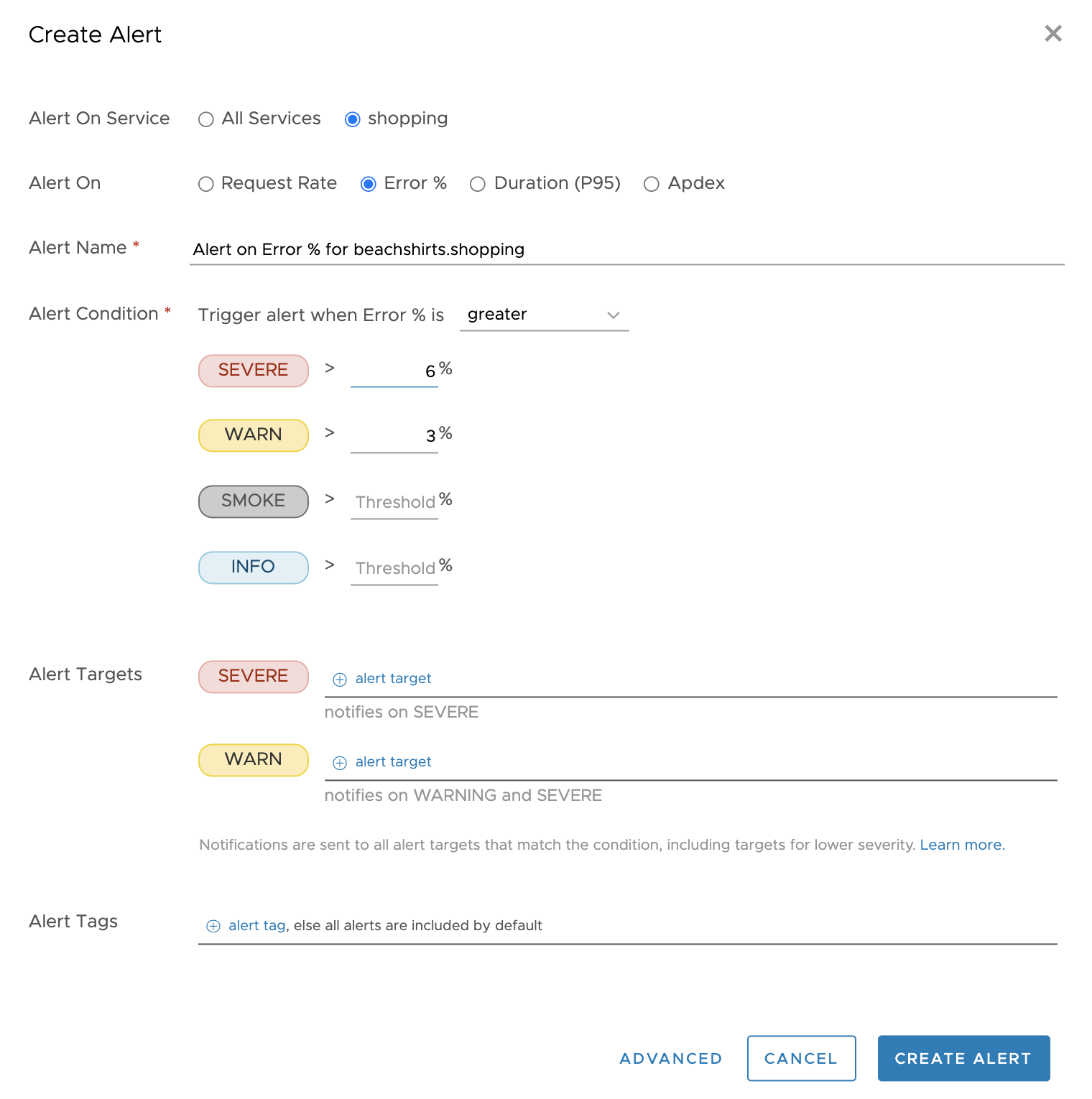The height and width of the screenshot is (1099, 1092).
Task: Add an alert target for SEVERE severity
Action: click(381, 678)
